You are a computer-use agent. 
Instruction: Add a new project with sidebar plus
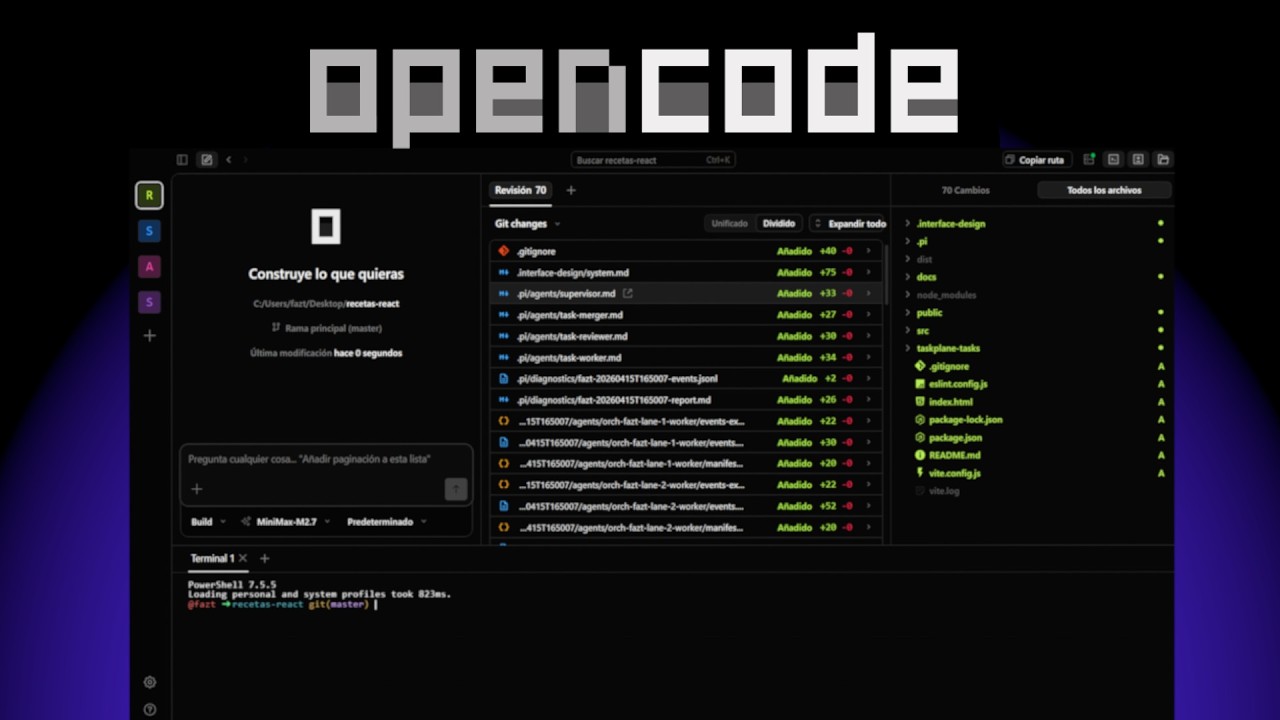149,336
